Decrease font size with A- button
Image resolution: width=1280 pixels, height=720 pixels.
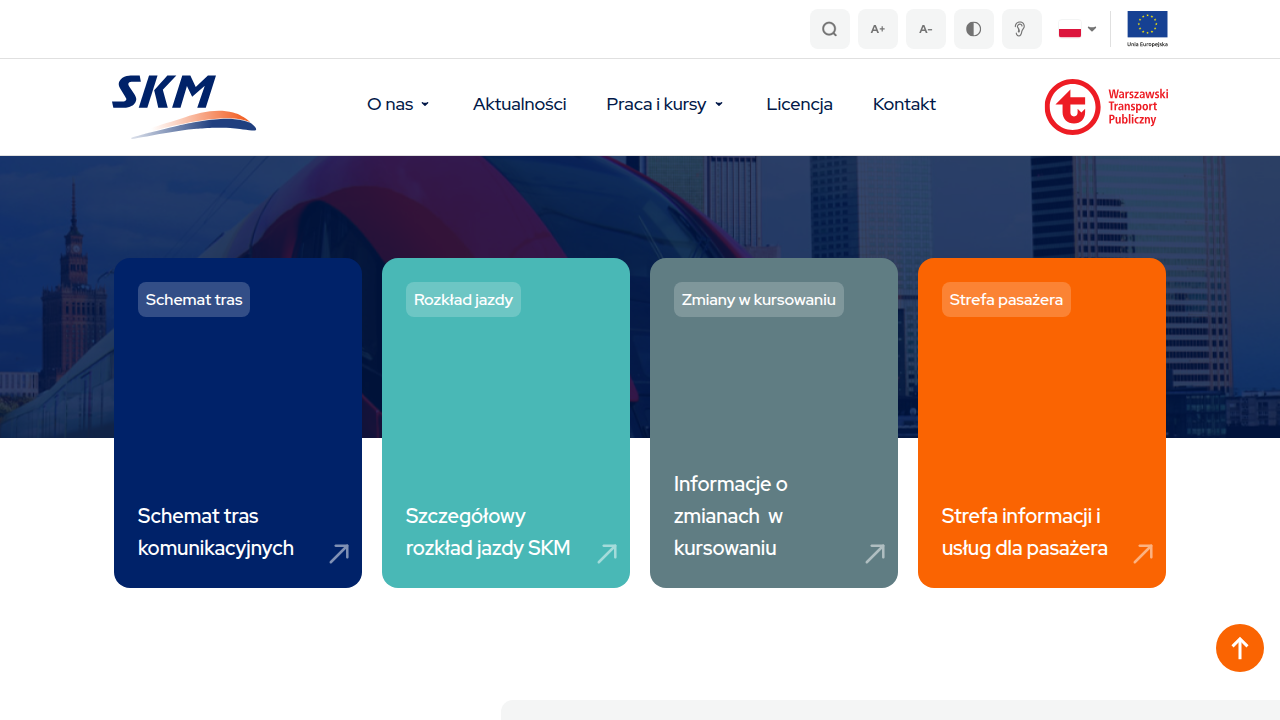click(925, 29)
